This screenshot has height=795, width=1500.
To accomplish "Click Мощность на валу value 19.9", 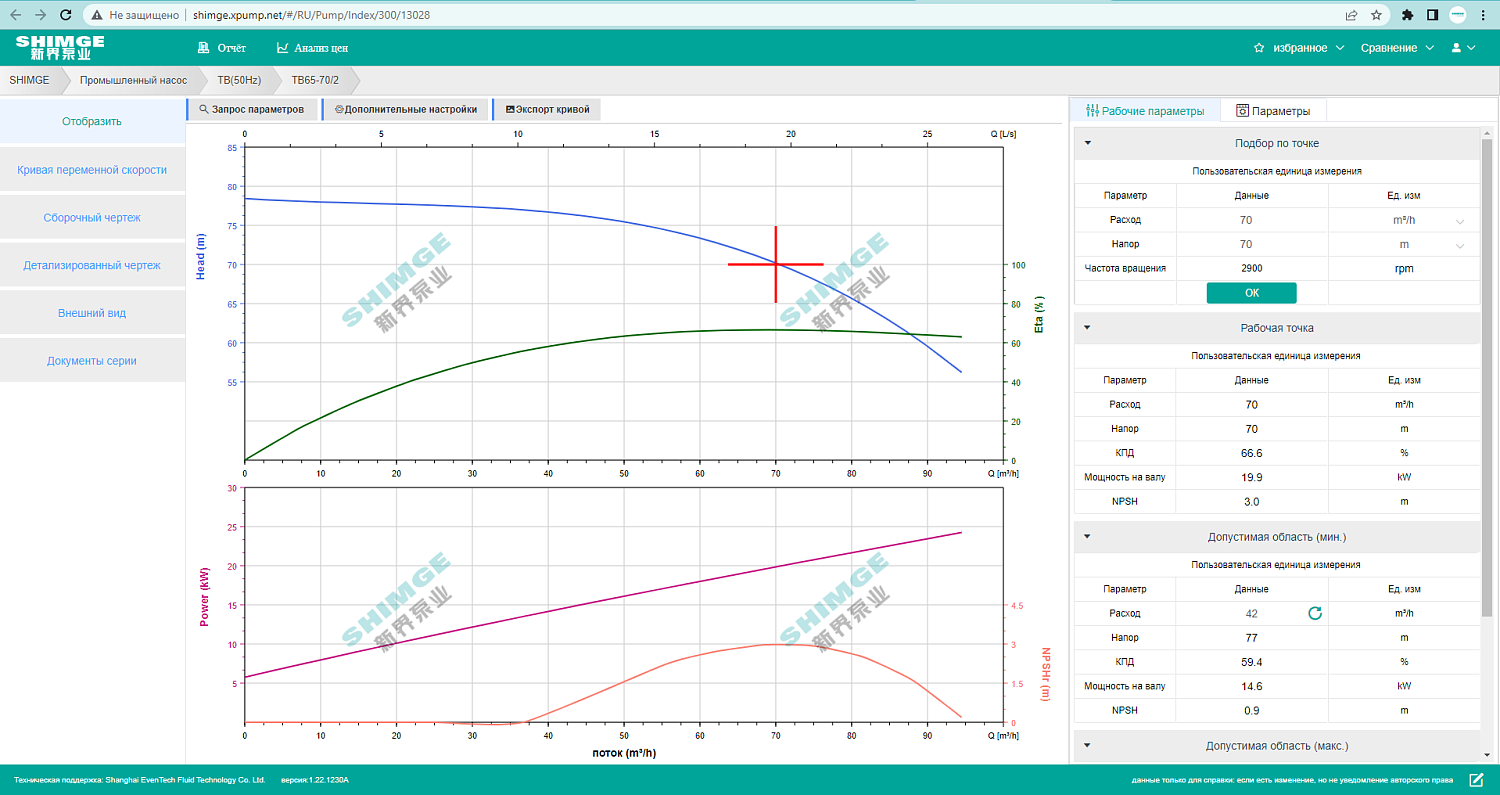I will click(x=1252, y=477).
